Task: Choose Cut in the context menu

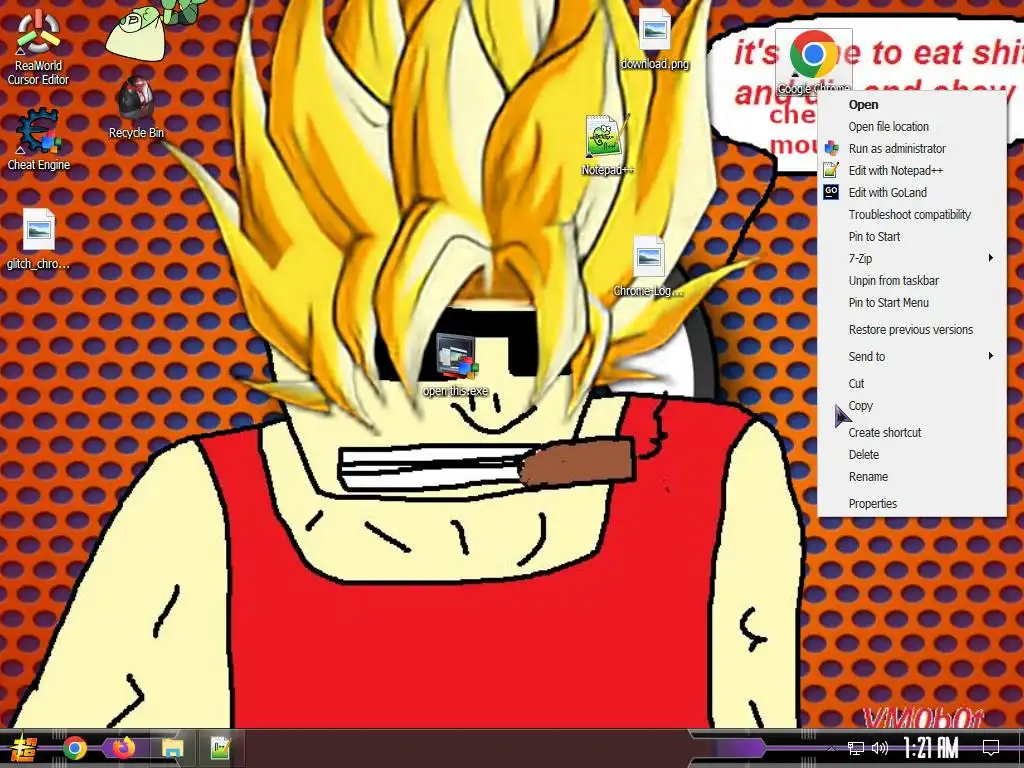Action: coord(912,383)
